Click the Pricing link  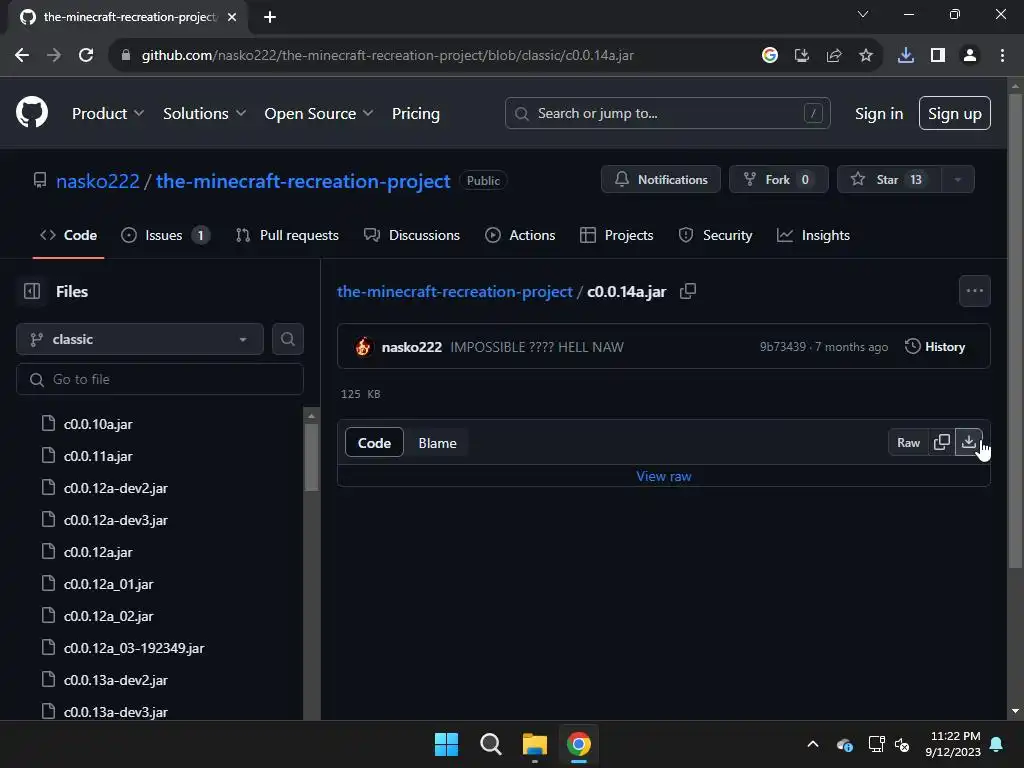tap(415, 114)
